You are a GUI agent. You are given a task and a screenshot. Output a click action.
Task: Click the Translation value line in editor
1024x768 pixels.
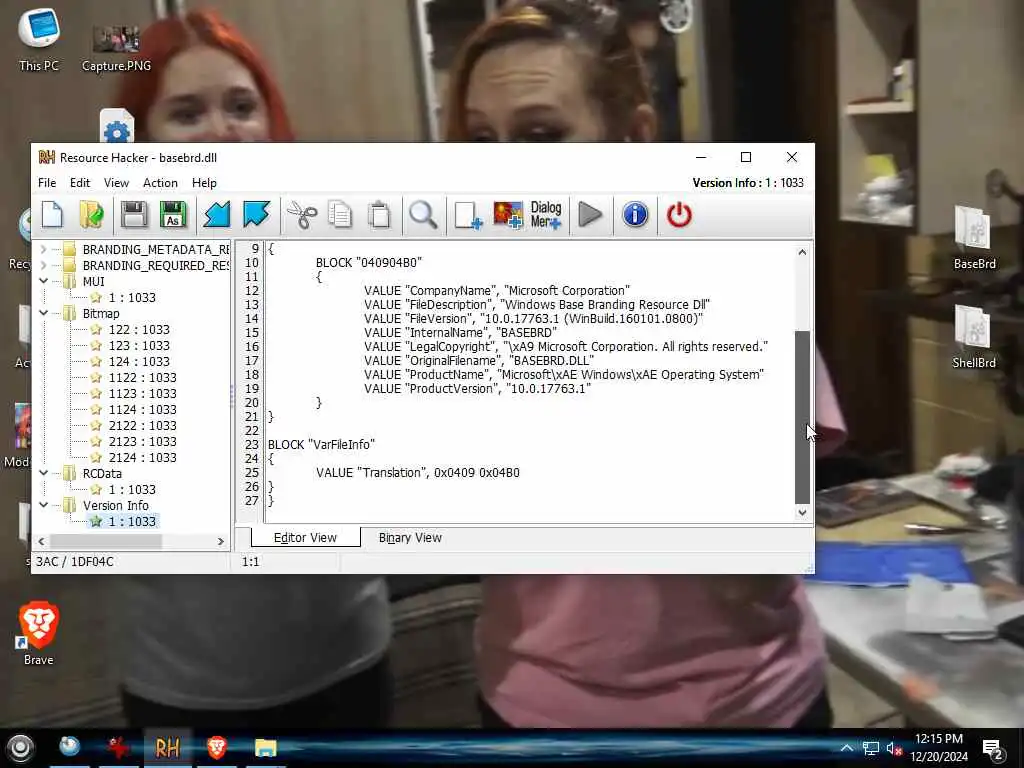coord(418,473)
